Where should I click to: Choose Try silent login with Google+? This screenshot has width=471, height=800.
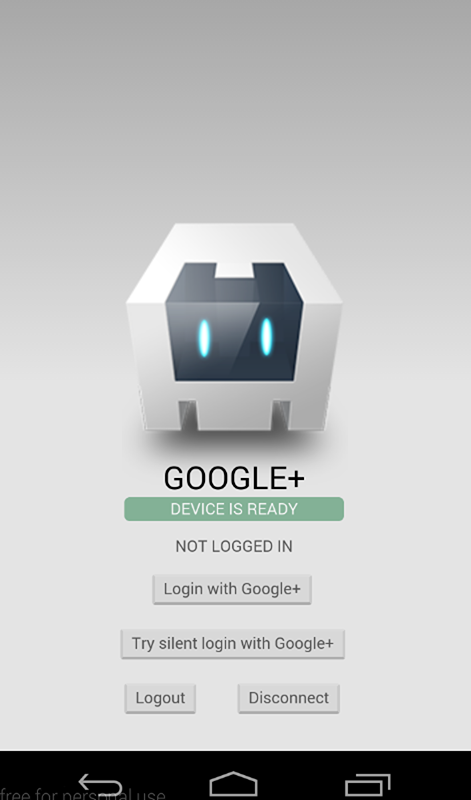(233, 644)
